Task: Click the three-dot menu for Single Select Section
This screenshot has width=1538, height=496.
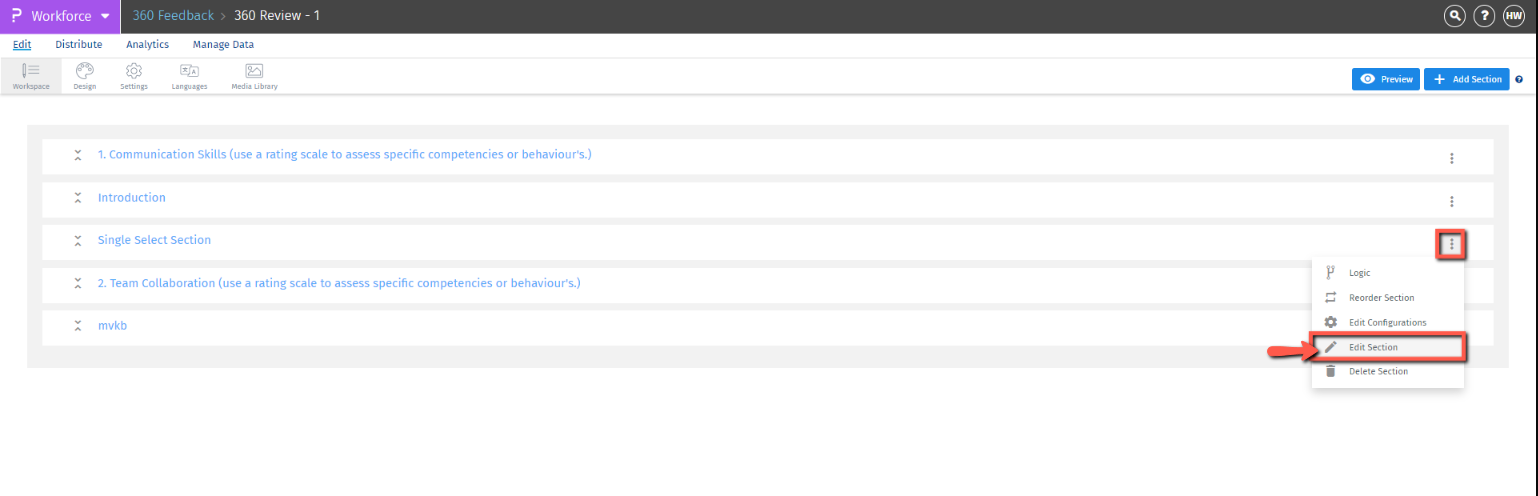Action: click(1451, 244)
